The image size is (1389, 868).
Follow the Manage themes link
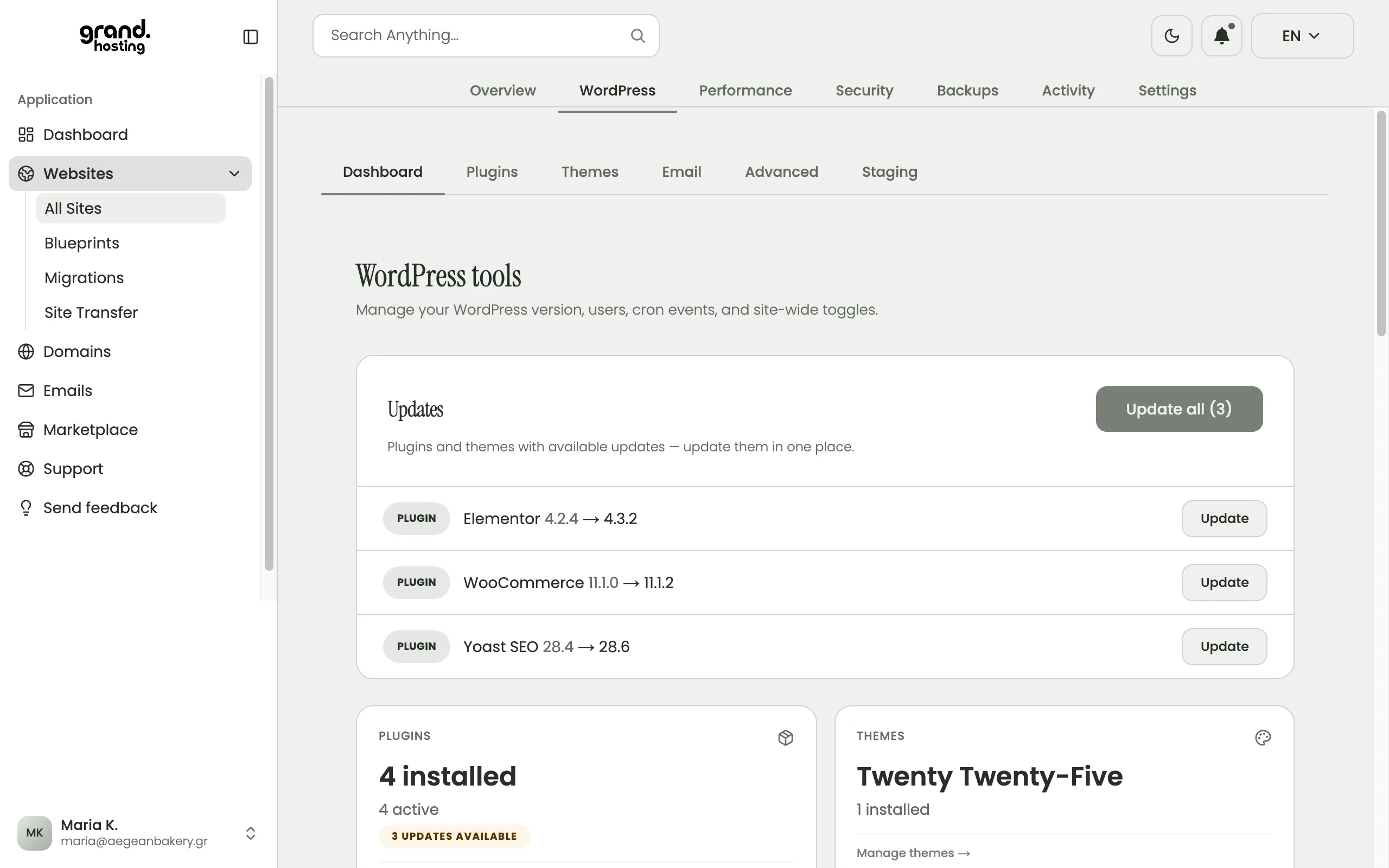coord(913,853)
